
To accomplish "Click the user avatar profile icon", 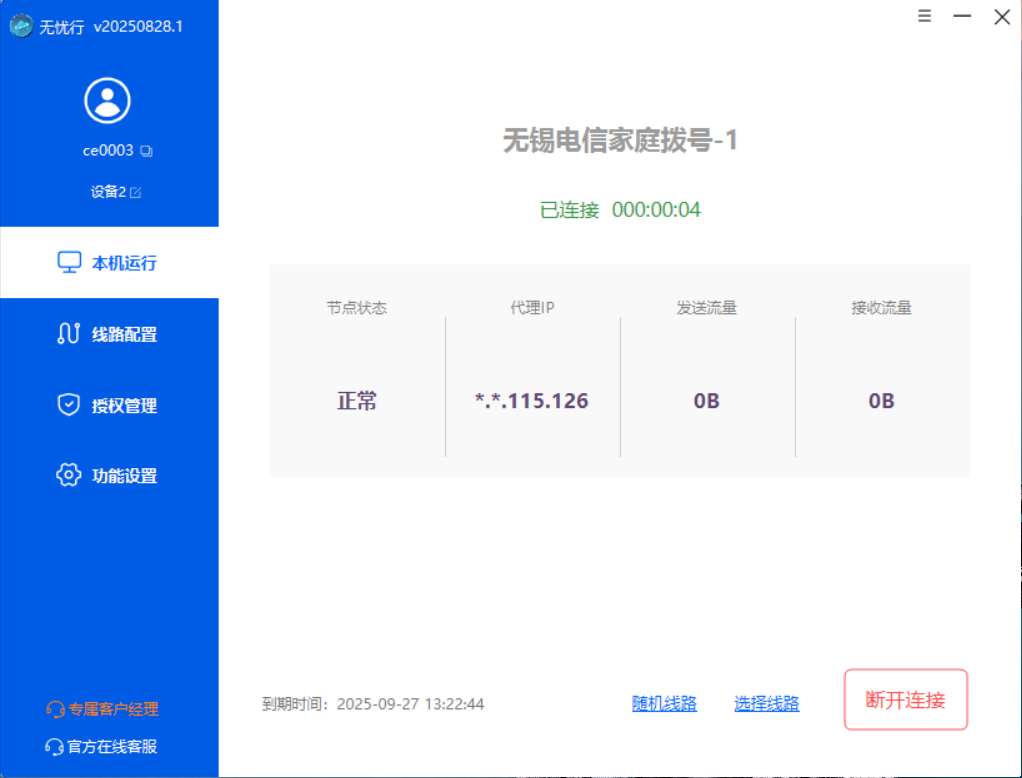I will 107,100.
